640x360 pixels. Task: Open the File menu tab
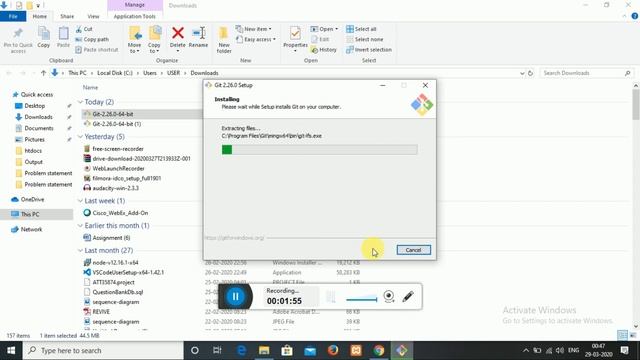(x=13, y=16)
